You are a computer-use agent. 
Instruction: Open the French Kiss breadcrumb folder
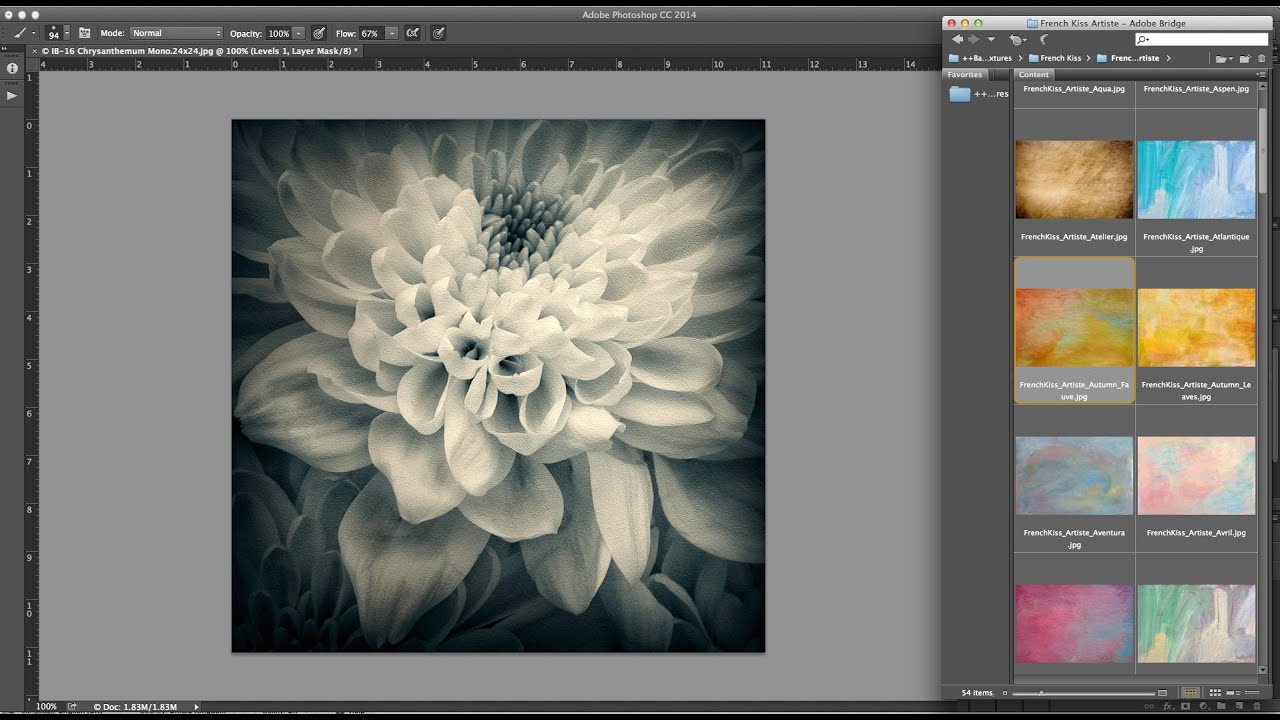pos(1059,58)
